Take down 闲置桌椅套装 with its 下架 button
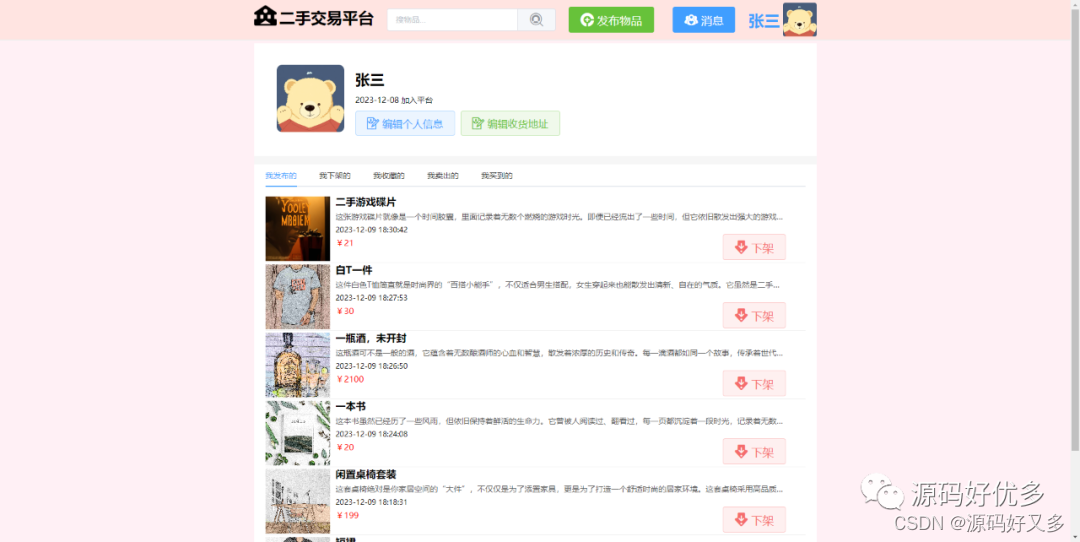The image size is (1080, 542). coord(754,520)
